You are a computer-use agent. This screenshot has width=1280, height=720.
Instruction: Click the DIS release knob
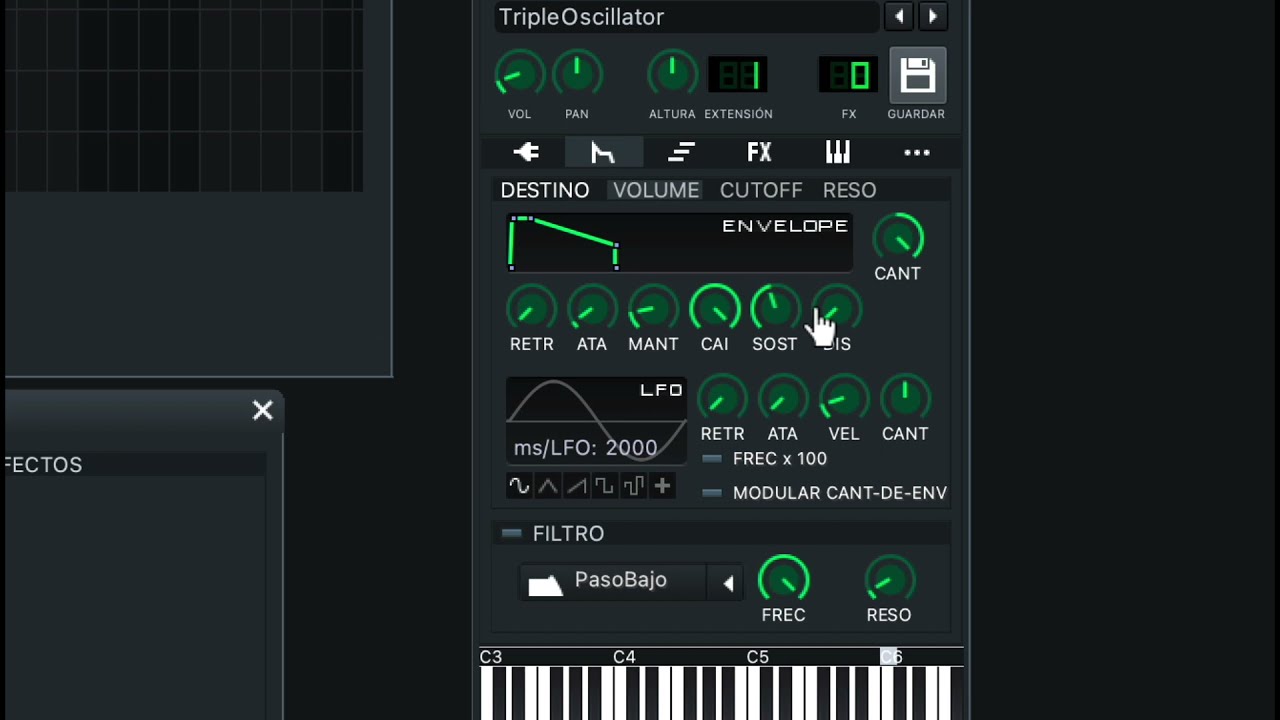pyautogui.click(x=836, y=308)
